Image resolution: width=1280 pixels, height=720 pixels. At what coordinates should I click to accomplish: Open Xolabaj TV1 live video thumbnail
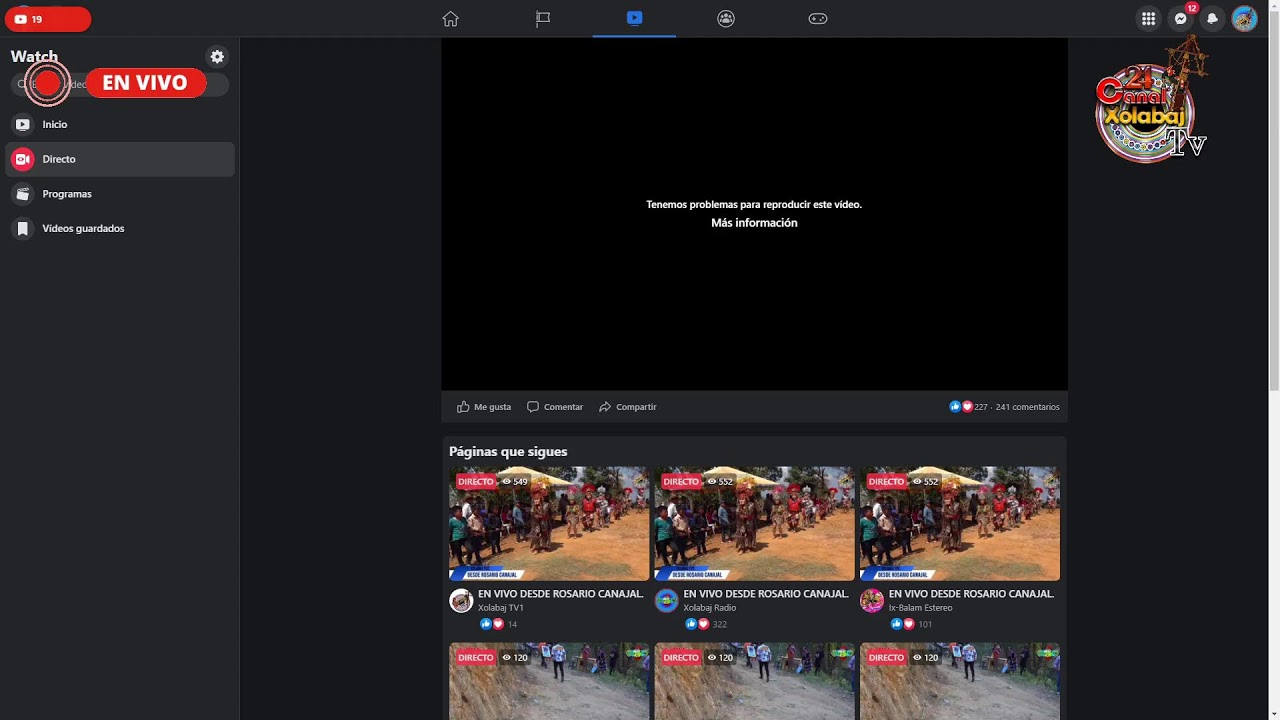(549, 523)
